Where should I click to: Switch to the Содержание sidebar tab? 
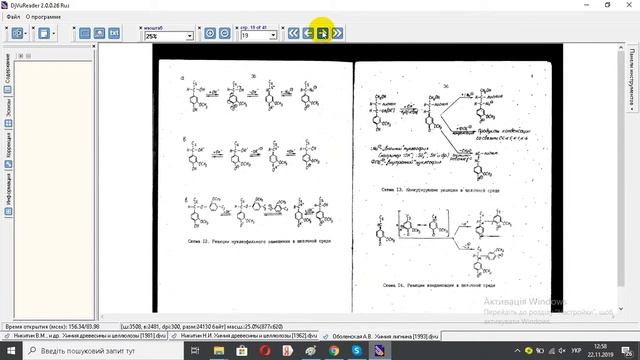[8, 73]
